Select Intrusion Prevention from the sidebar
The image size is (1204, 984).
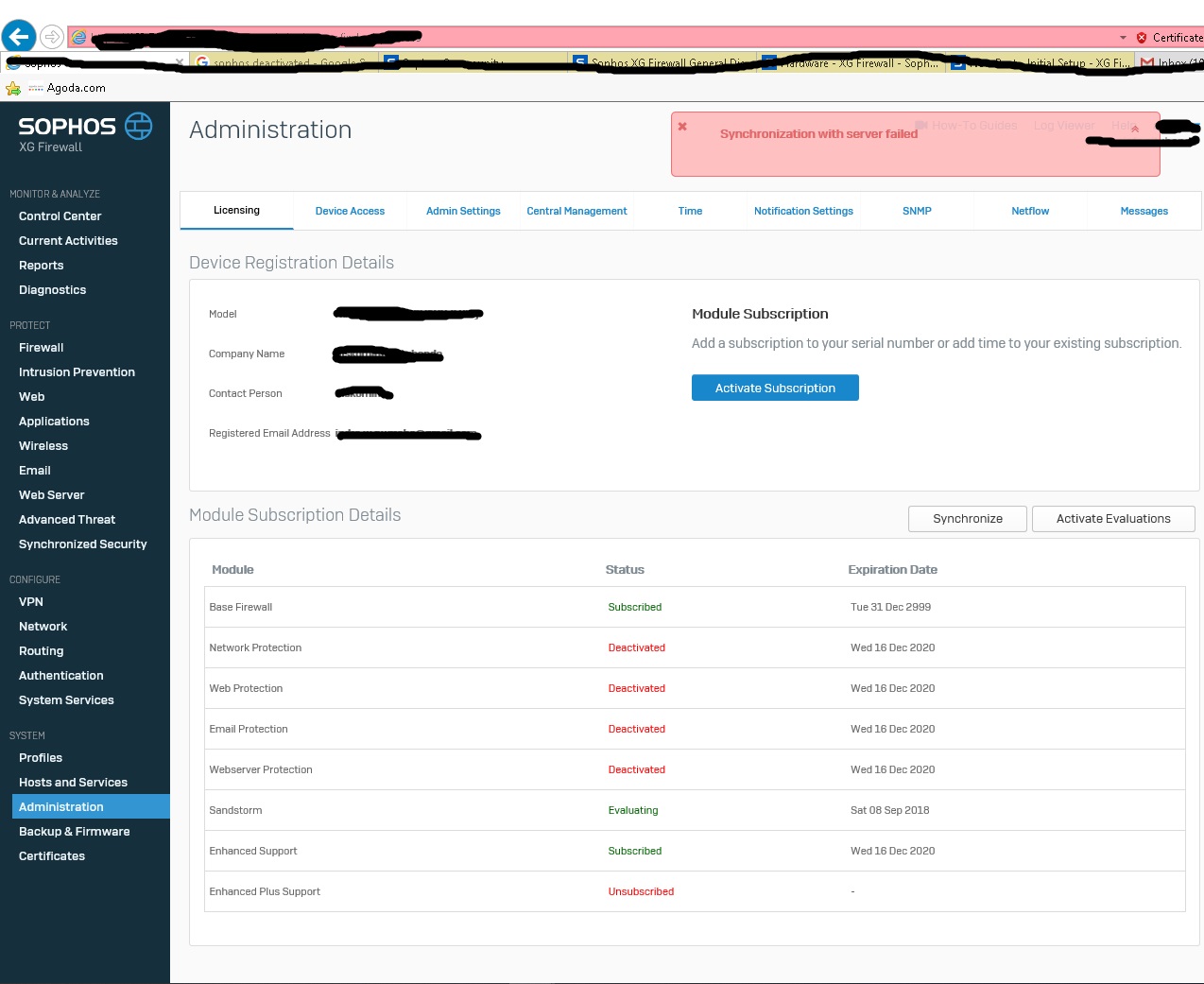click(77, 372)
